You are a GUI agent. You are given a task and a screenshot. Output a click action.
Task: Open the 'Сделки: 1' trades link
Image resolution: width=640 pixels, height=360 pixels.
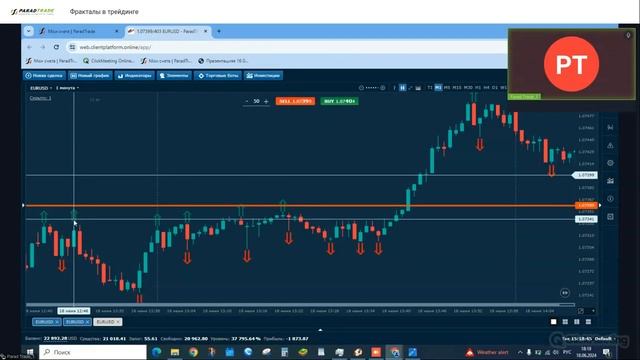[x=40, y=98]
